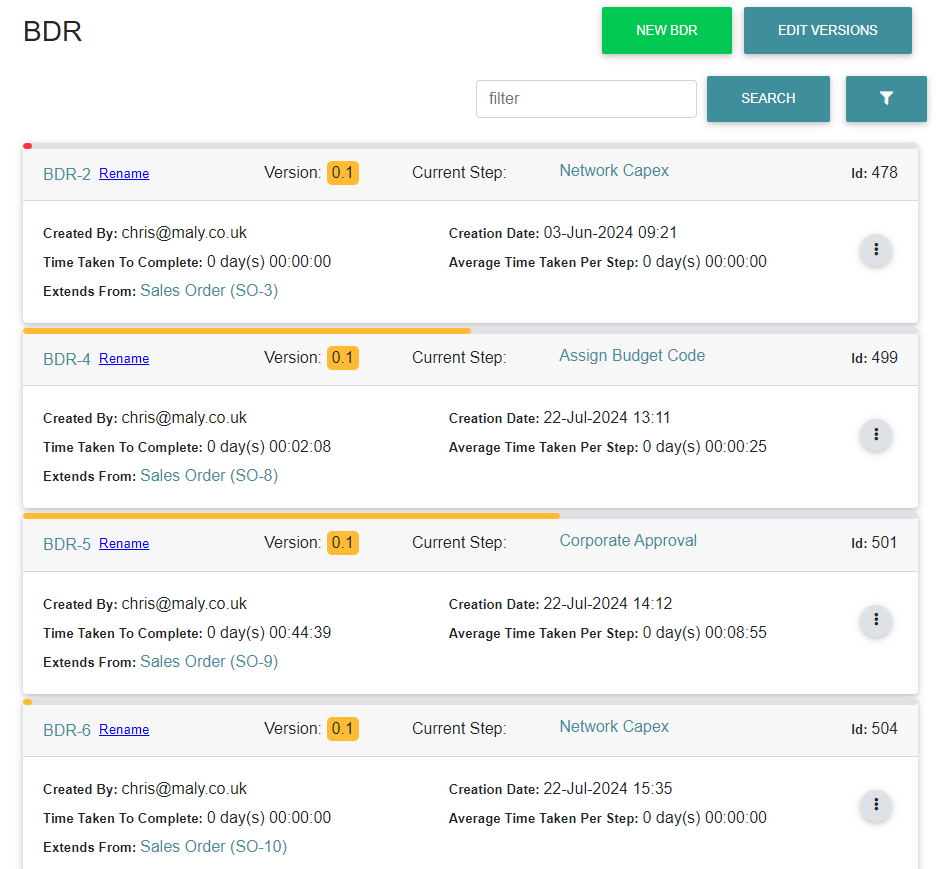Click the SEARCH button
The width and height of the screenshot is (945, 869).
(x=768, y=99)
